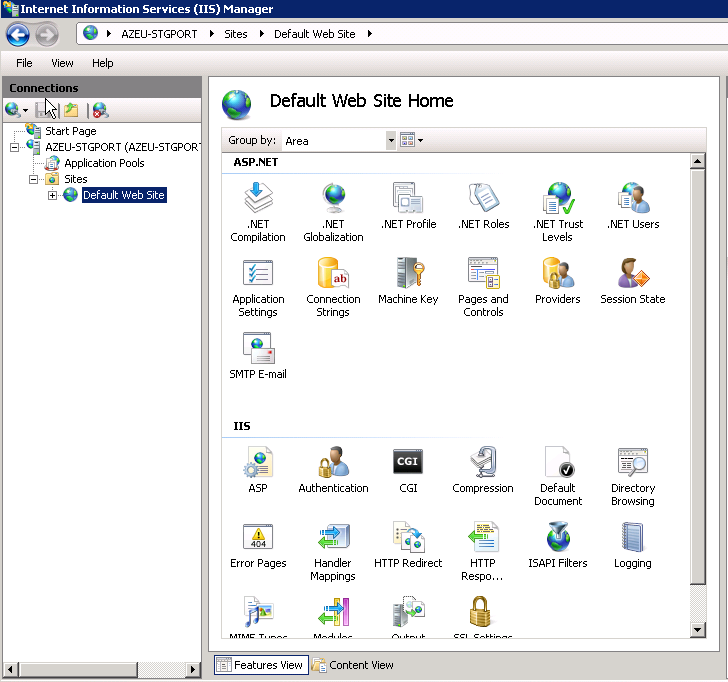
Task: Open the .NET Roles feature
Action: click(x=483, y=206)
